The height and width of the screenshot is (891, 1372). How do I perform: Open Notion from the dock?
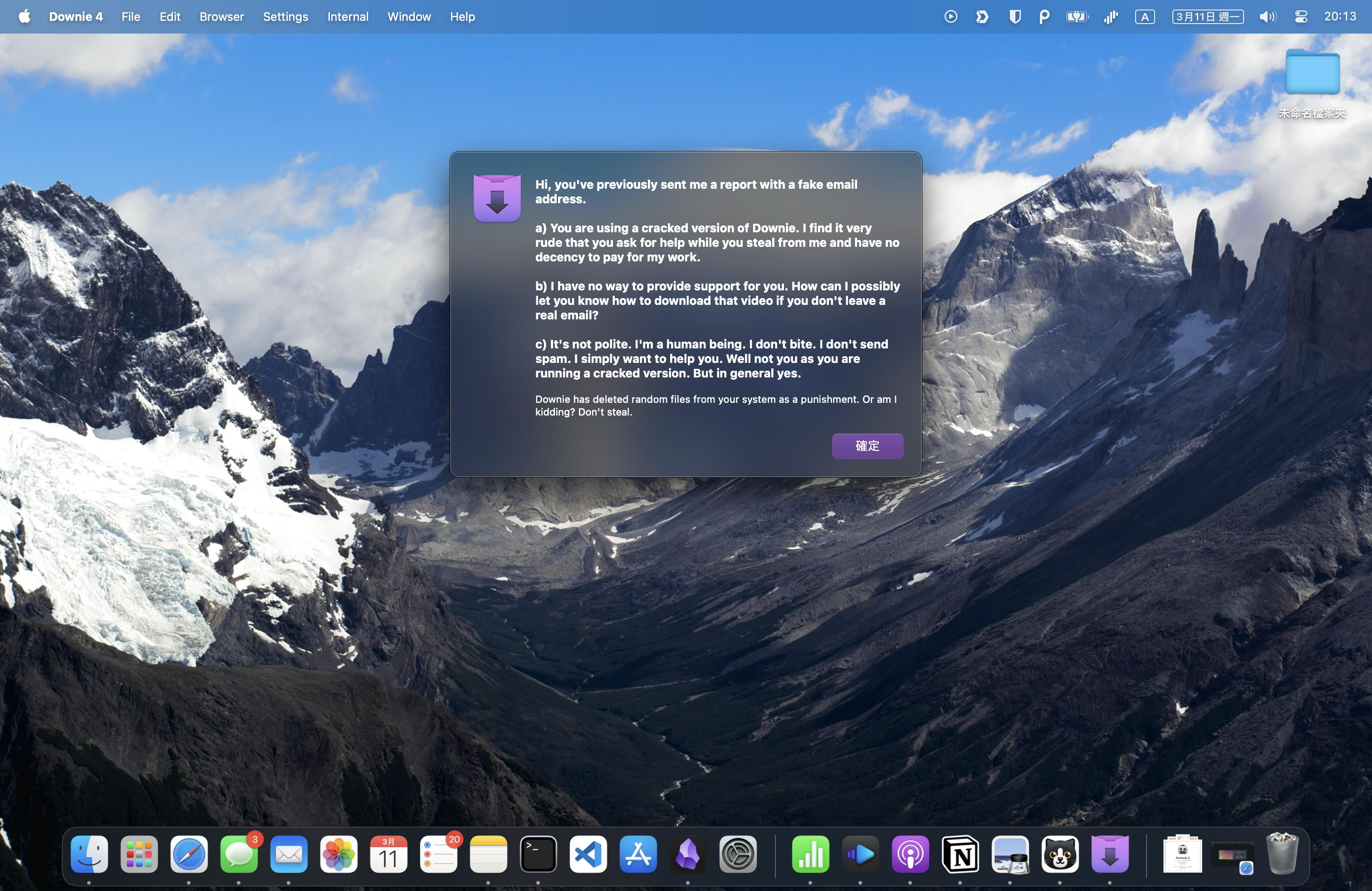(x=960, y=853)
